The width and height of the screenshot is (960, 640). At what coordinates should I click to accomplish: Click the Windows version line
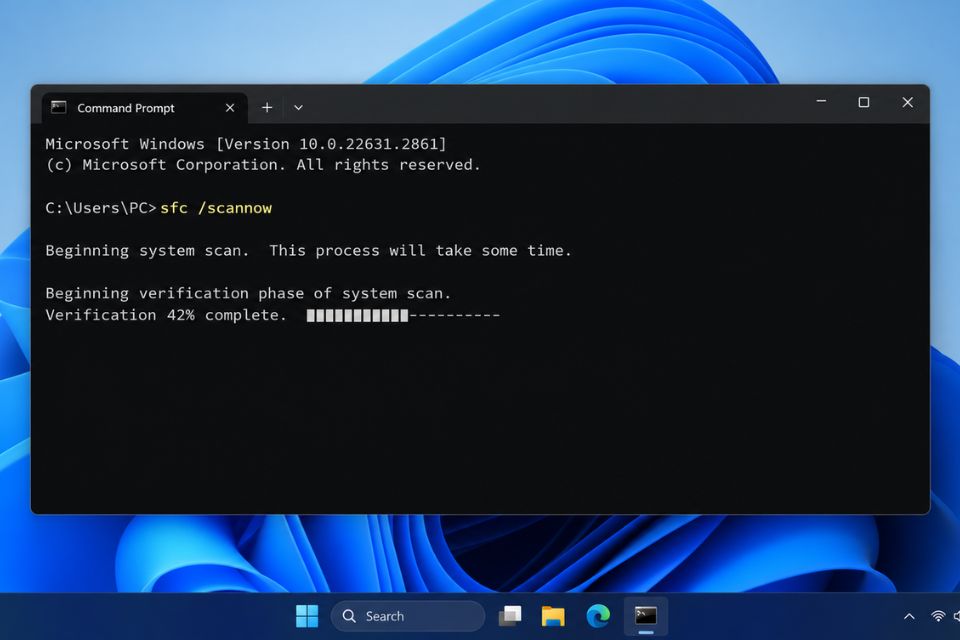[246, 144]
